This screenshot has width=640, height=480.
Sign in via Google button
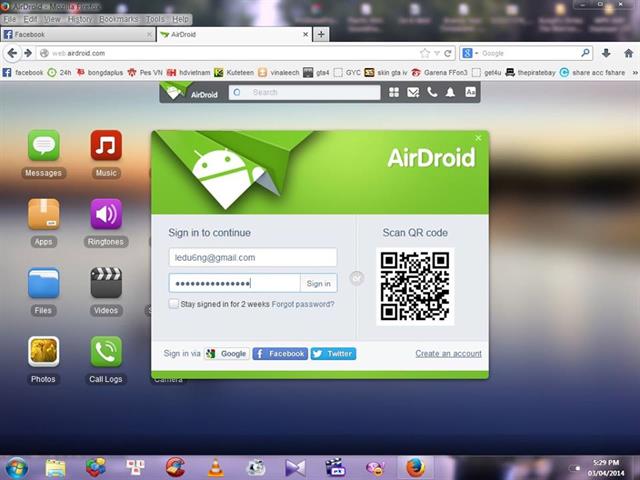point(227,353)
